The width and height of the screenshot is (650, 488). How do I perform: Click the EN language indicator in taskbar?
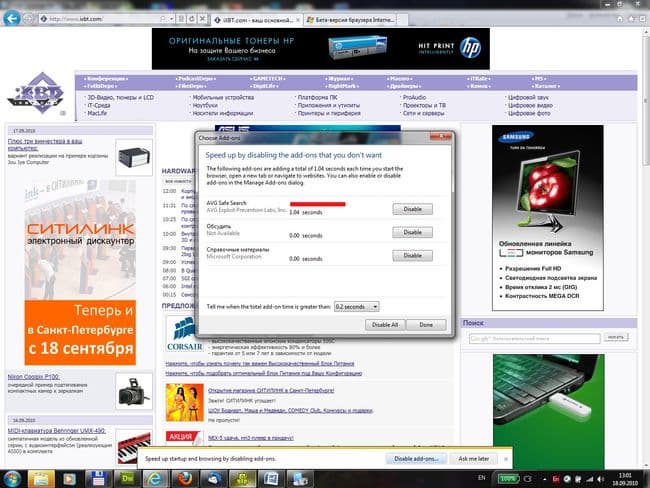point(482,478)
